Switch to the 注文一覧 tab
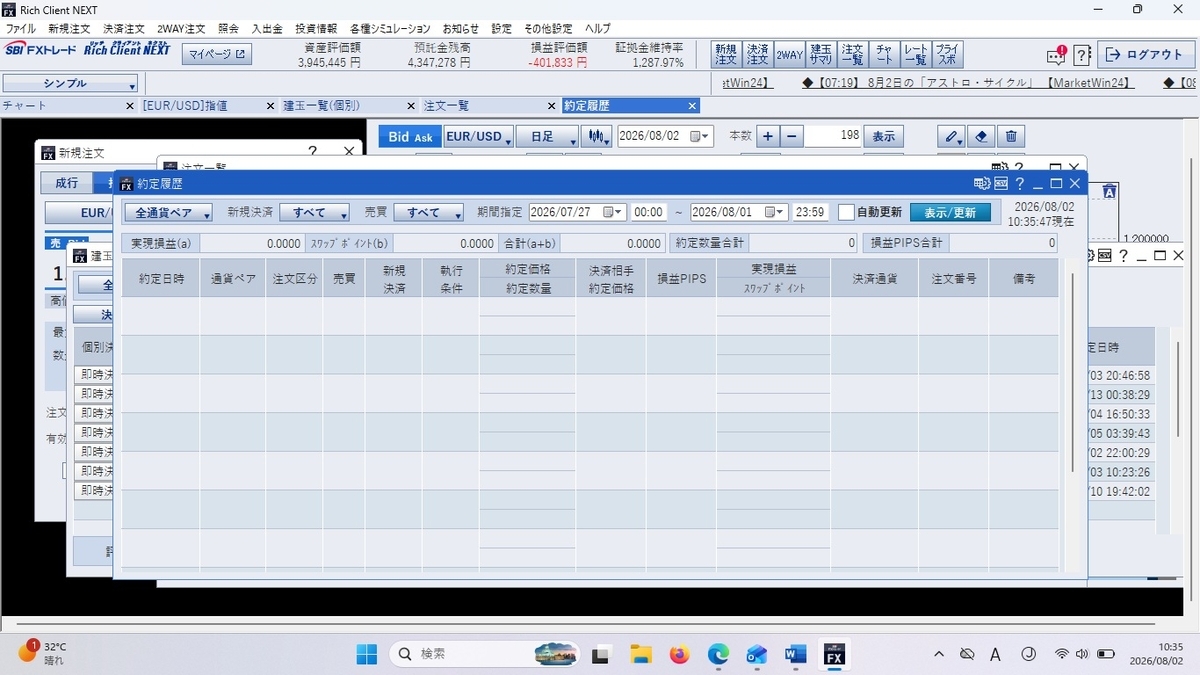 point(447,105)
